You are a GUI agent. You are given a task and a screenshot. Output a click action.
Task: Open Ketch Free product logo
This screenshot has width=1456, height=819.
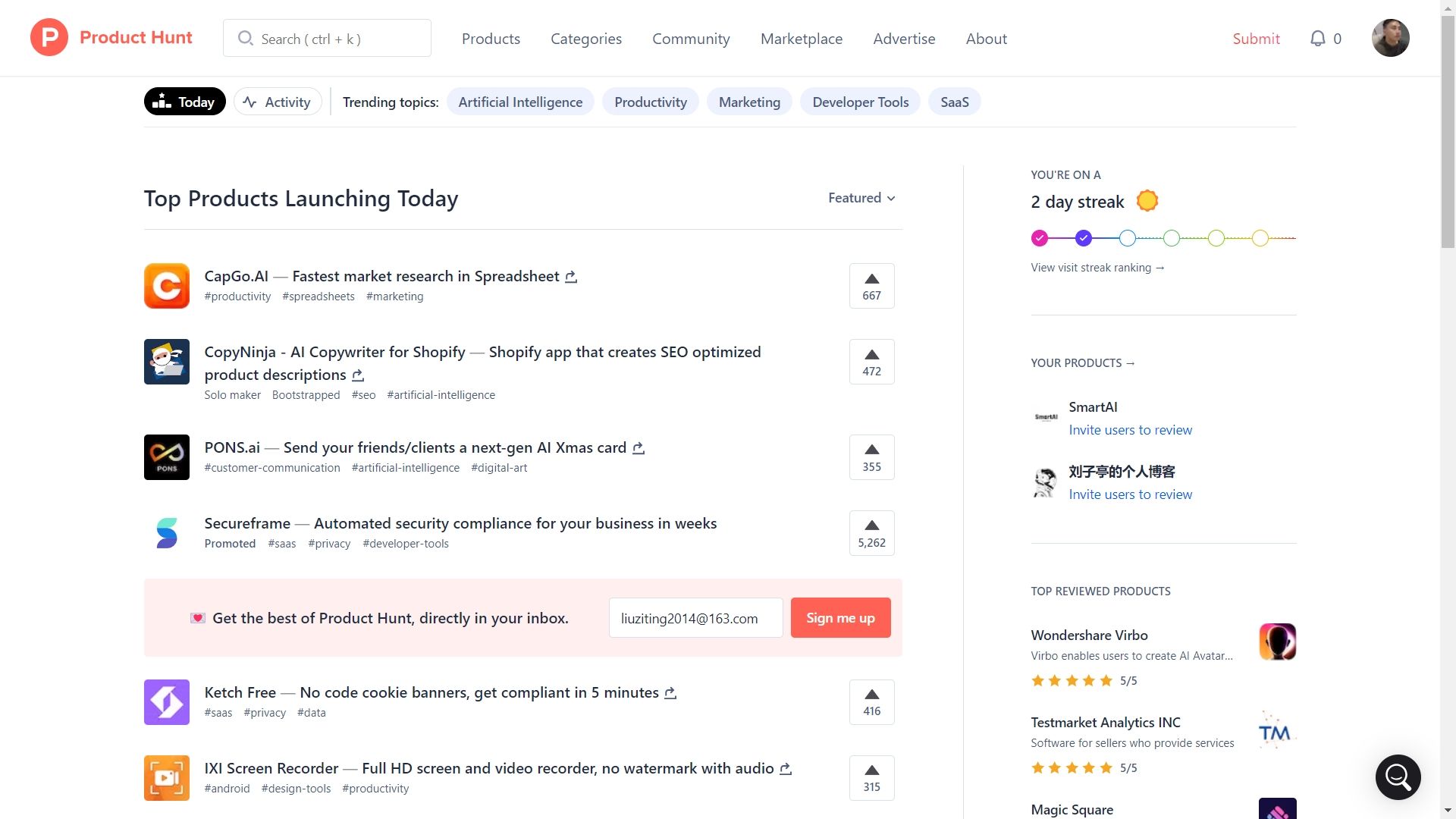167,702
